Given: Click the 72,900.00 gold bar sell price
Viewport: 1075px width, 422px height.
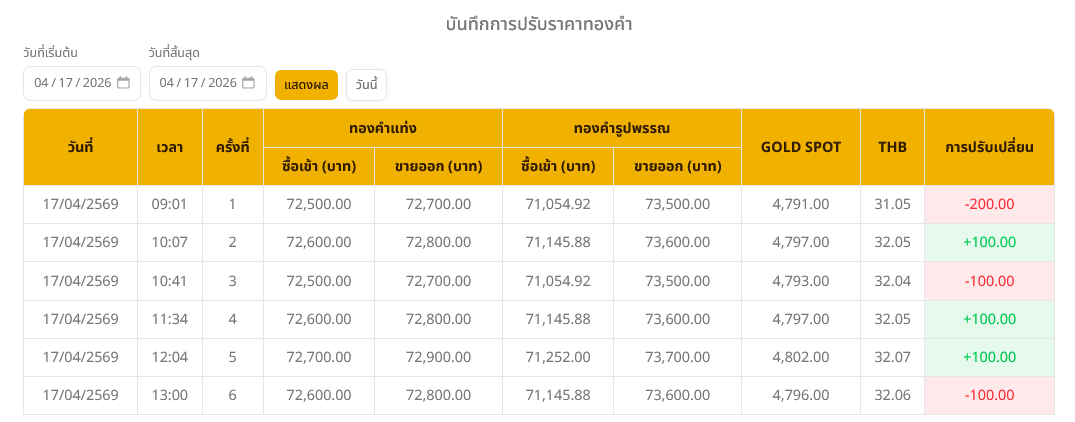Looking at the screenshot, I should (x=438, y=357).
